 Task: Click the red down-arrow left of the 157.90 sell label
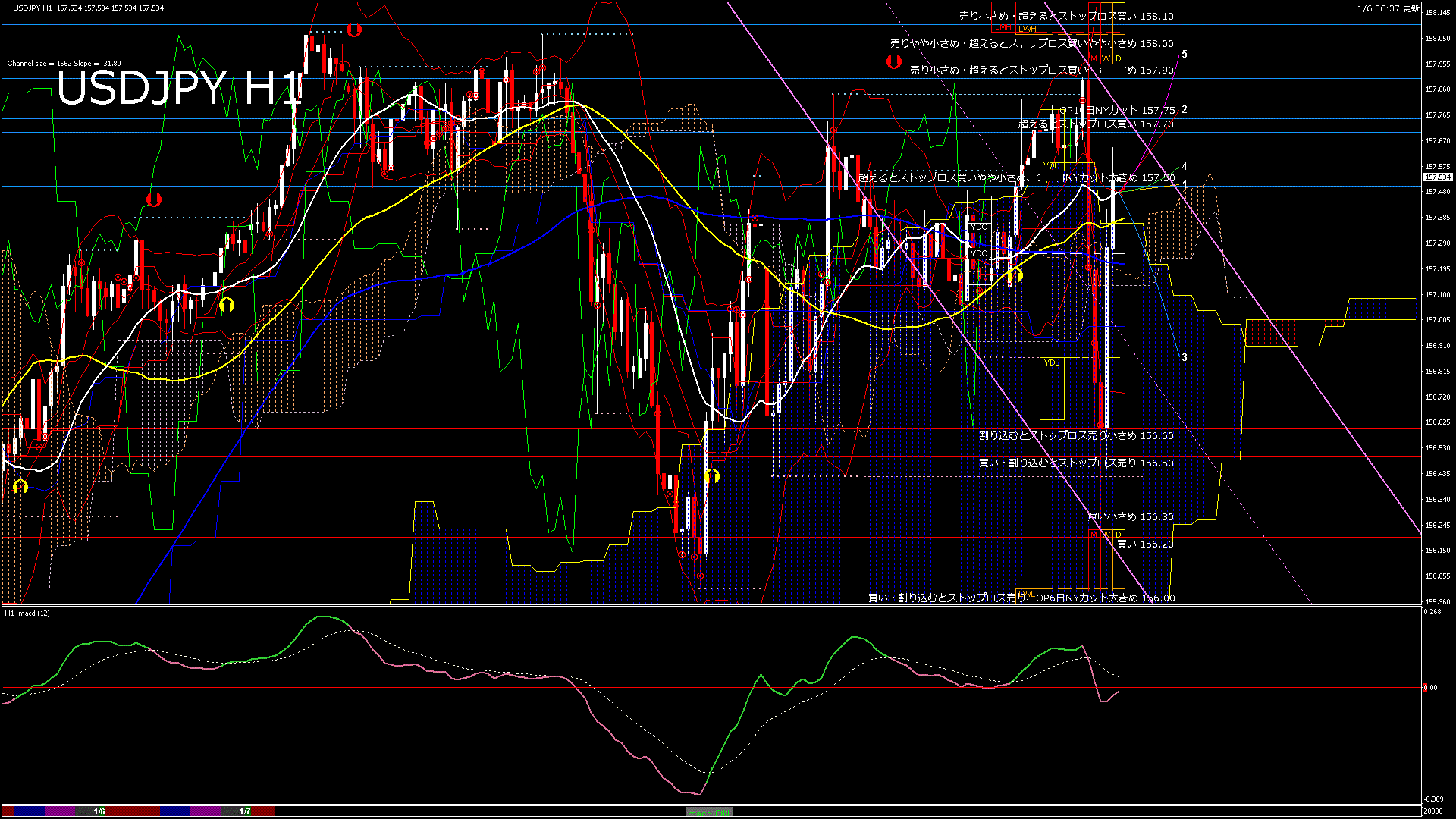click(x=894, y=61)
